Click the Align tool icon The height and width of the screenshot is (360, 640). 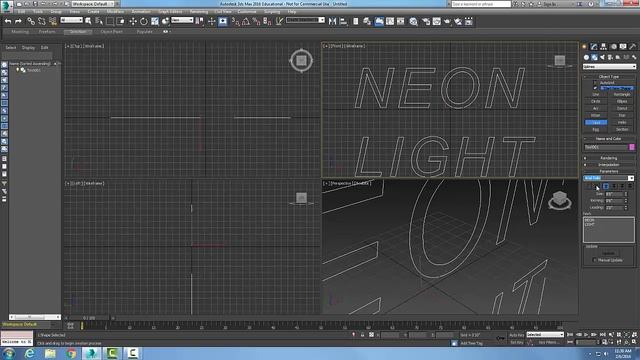coord(343,21)
